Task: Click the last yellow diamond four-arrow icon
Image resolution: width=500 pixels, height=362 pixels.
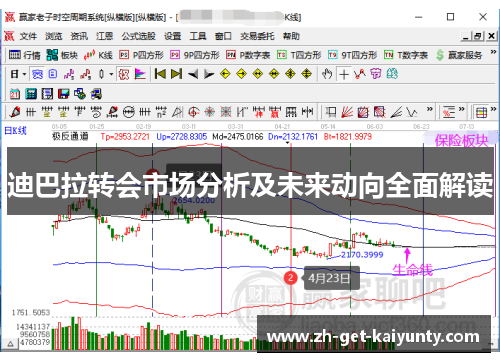Action: point(306,74)
